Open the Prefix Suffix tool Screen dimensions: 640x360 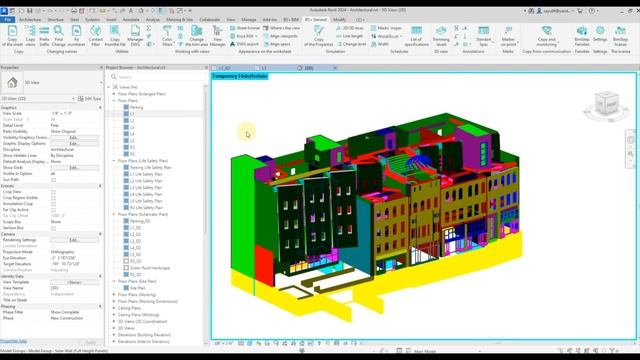pyautogui.click(x=44, y=35)
